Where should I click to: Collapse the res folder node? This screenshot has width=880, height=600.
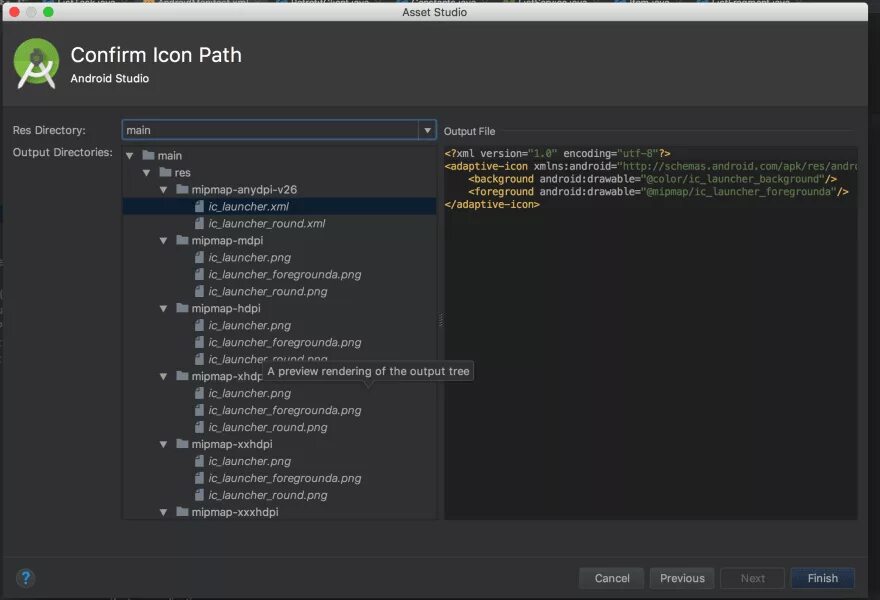(x=146, y=173)
